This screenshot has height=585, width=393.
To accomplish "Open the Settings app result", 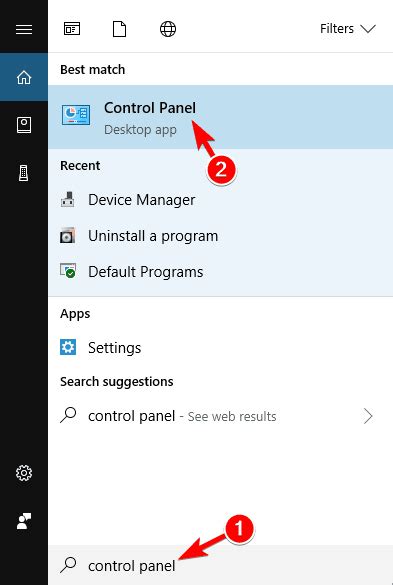I will (220, 348).
